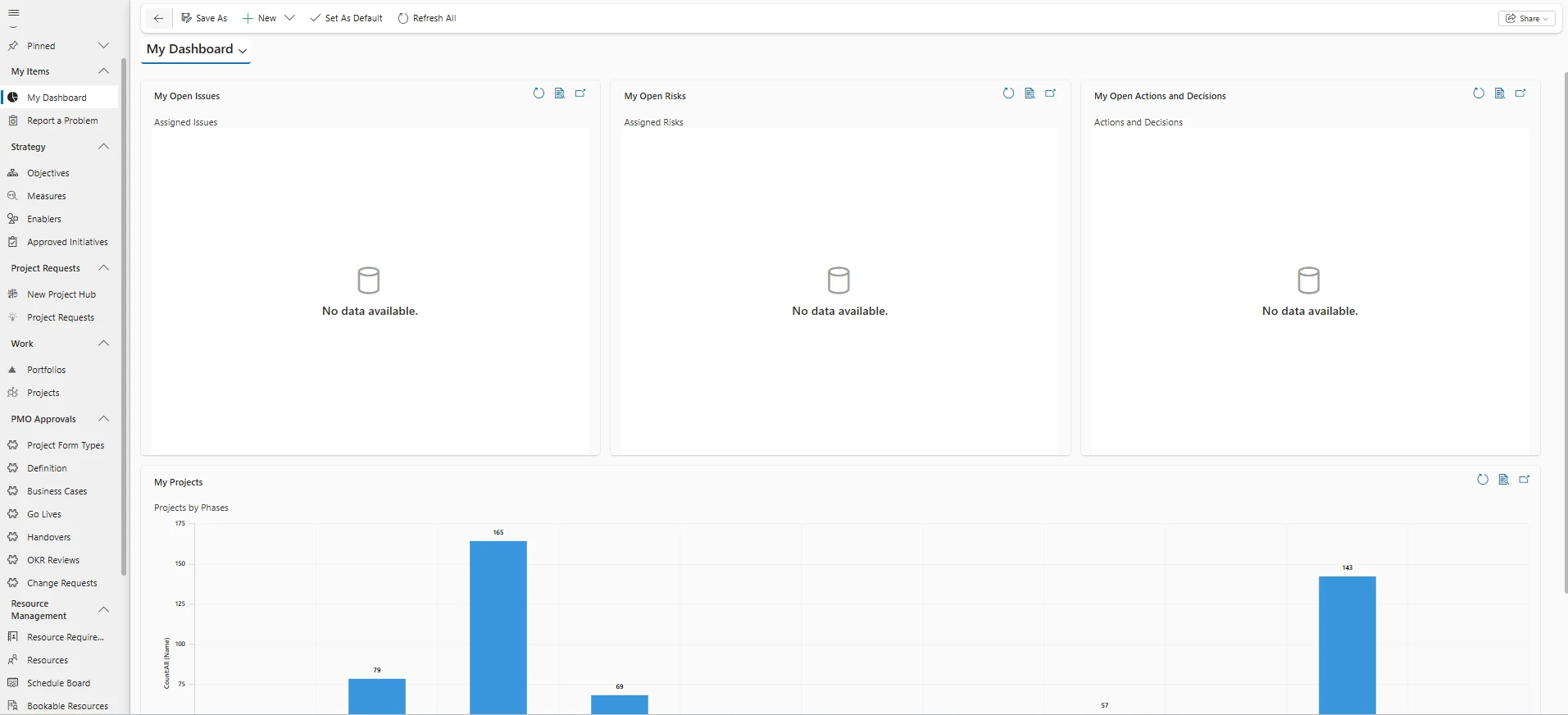Open the New button dropdown arrow
Screen dimensions: 1568x715
click(x=289, y=18)
